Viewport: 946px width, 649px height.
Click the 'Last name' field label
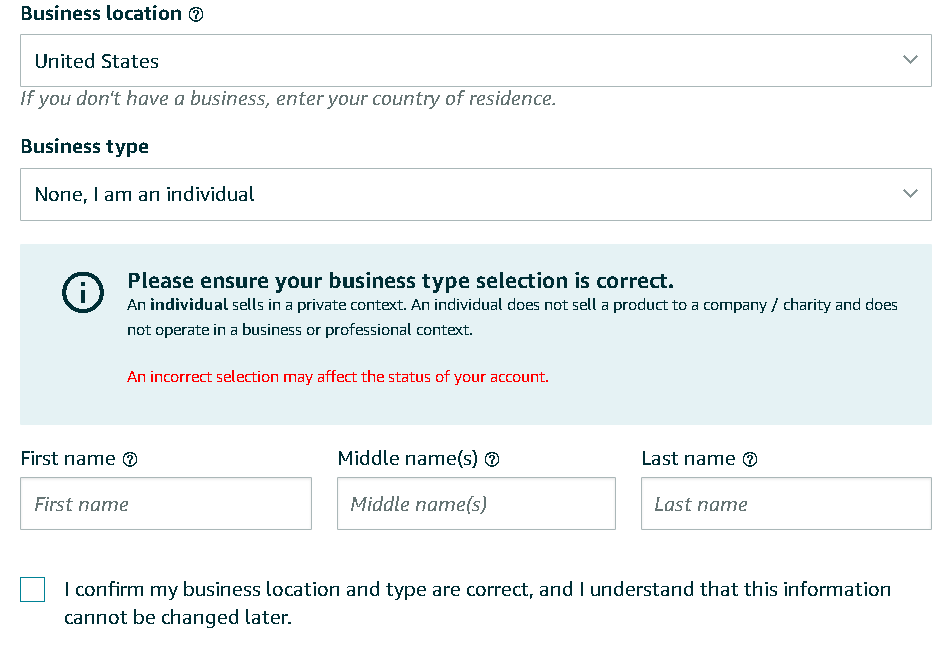coord(688,459)
